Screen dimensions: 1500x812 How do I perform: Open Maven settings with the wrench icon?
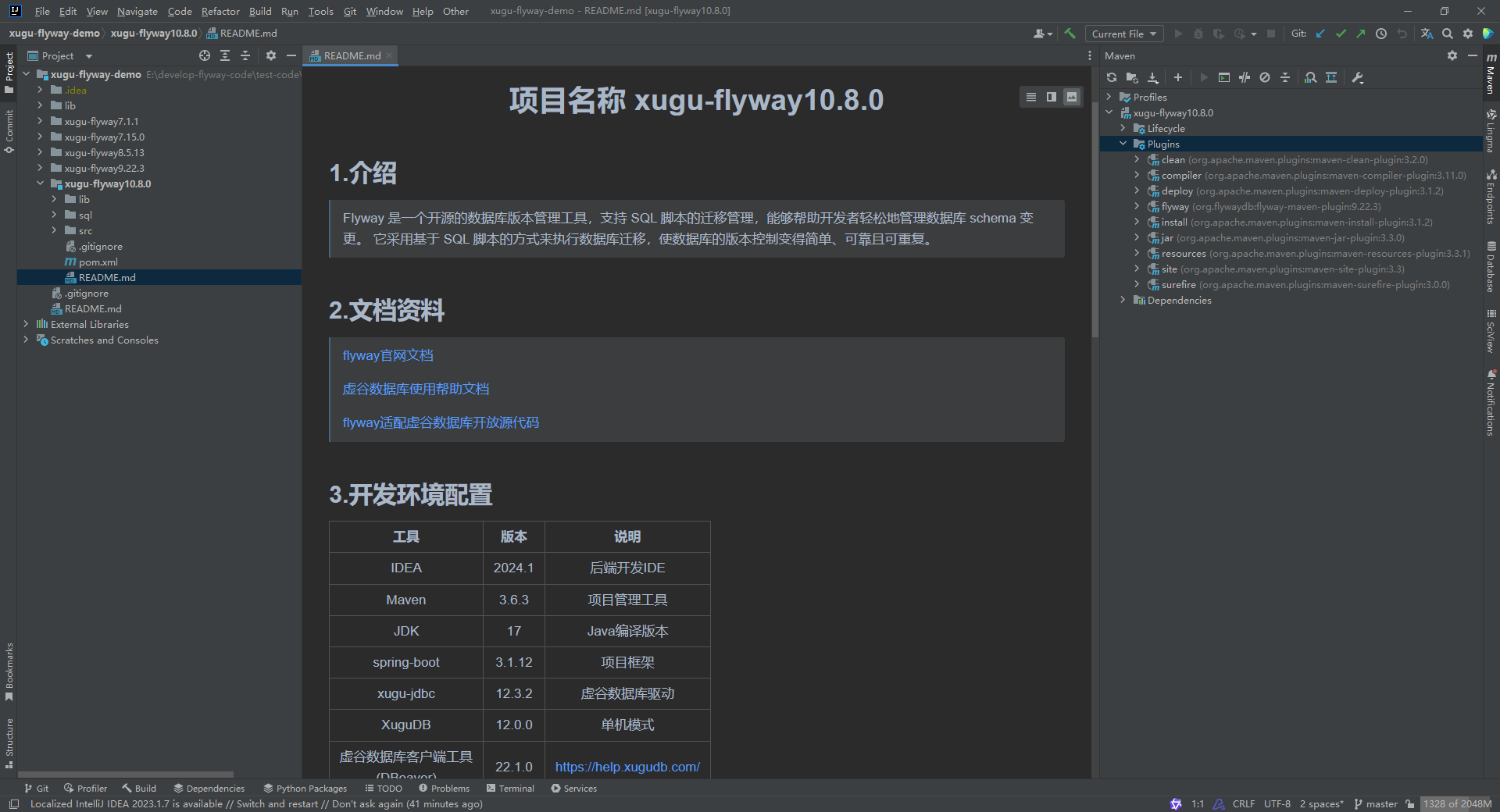click(1359, 77)
